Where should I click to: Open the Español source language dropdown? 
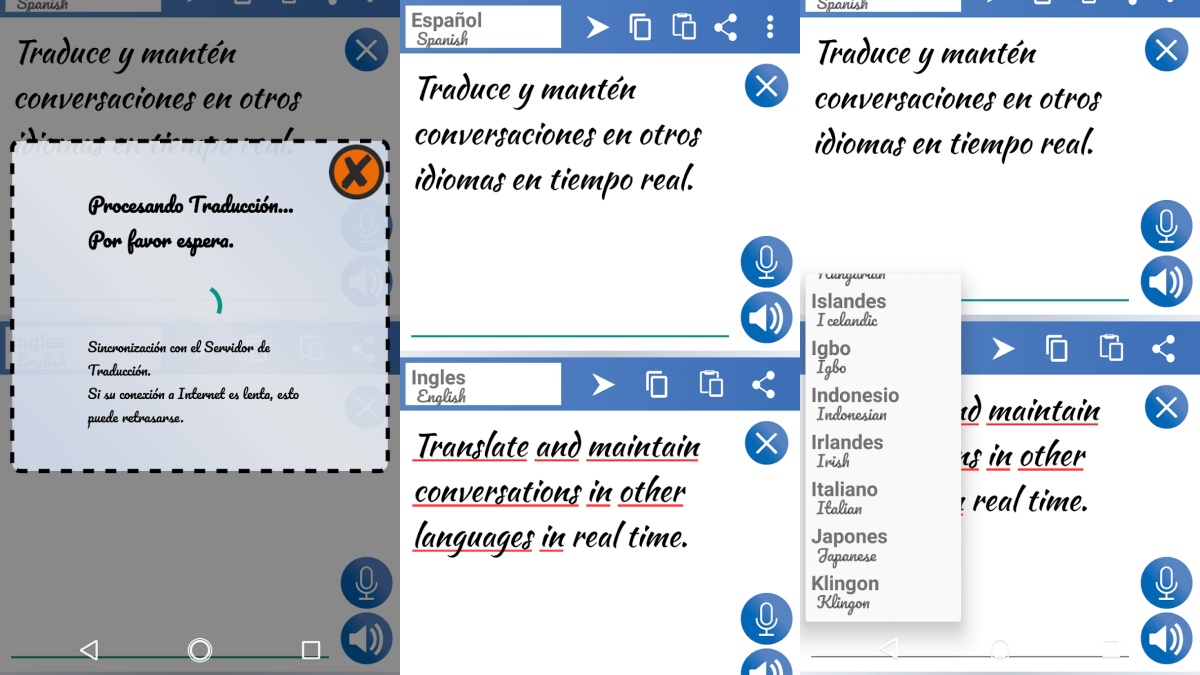[483, 28]
